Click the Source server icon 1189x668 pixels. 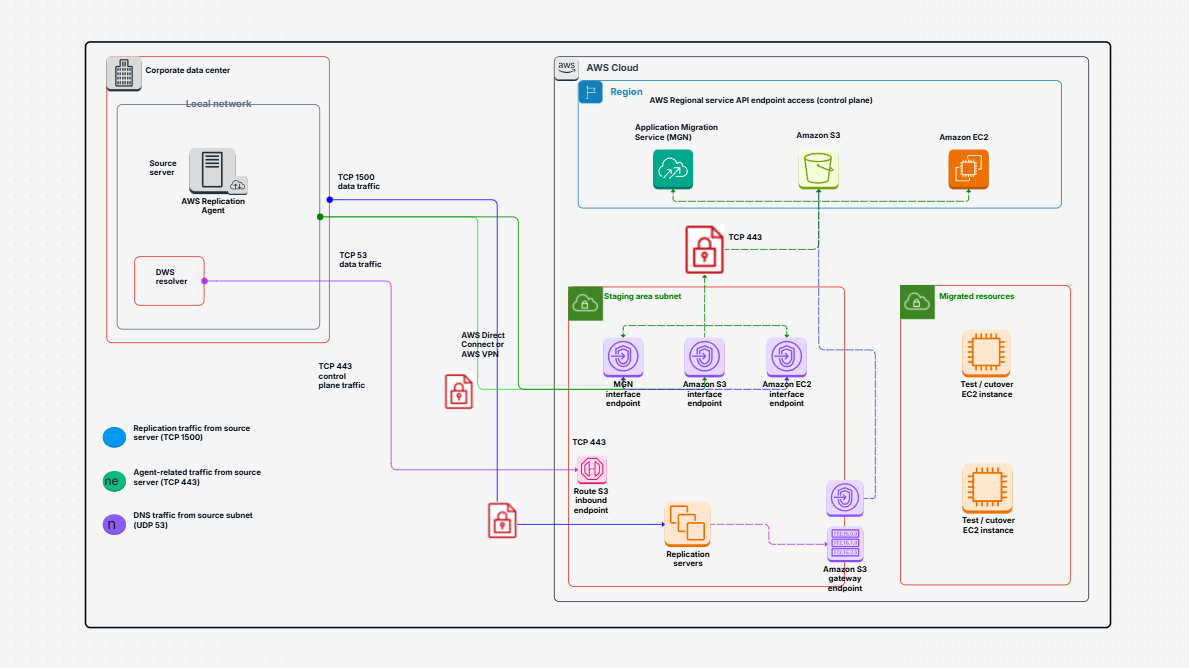[x=213, y=170]
